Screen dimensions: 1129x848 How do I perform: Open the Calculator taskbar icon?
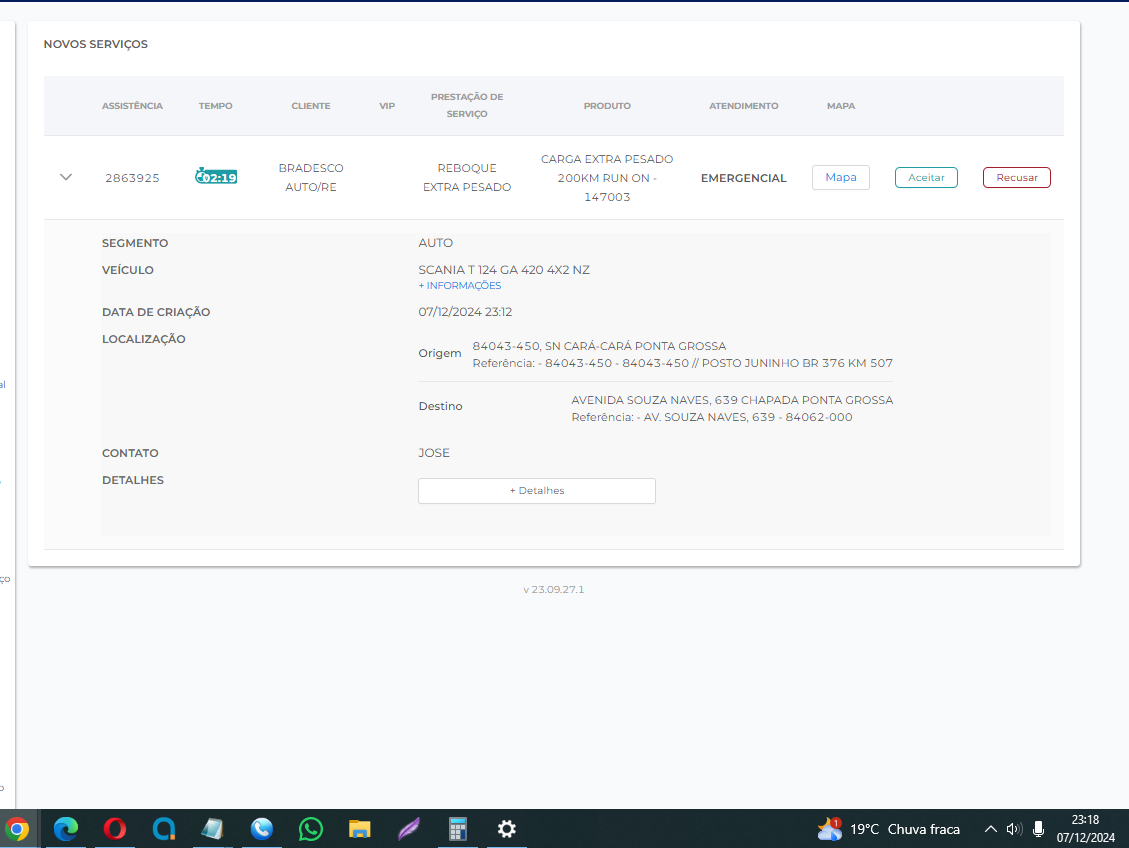(458, 829)
